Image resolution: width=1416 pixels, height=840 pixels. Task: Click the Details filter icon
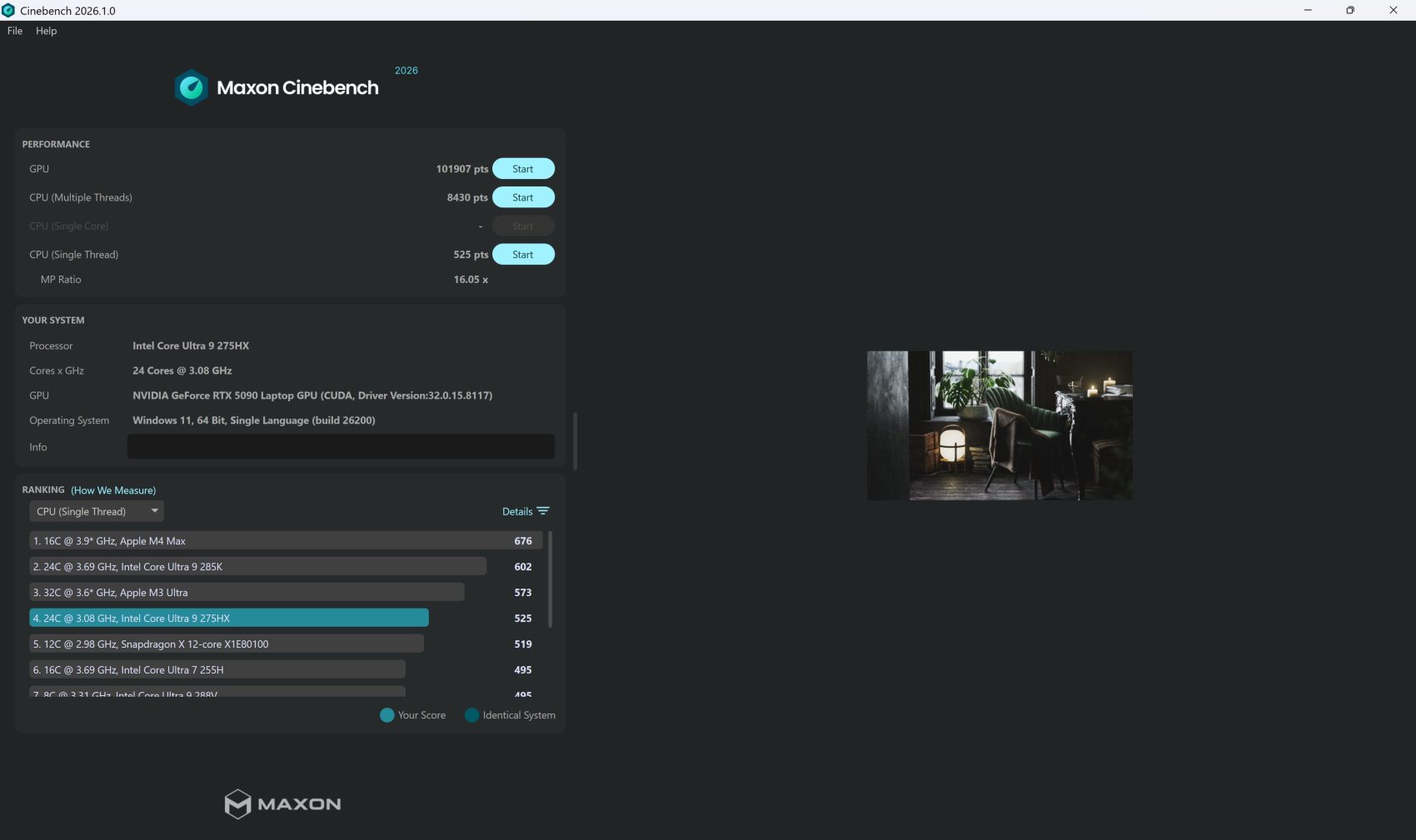coord(543,511)
